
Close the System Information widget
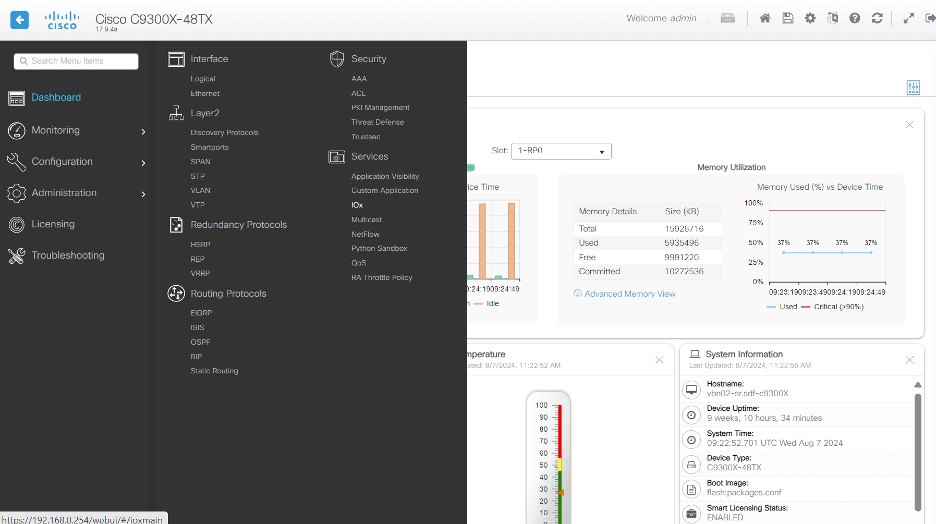coord(910,360)
